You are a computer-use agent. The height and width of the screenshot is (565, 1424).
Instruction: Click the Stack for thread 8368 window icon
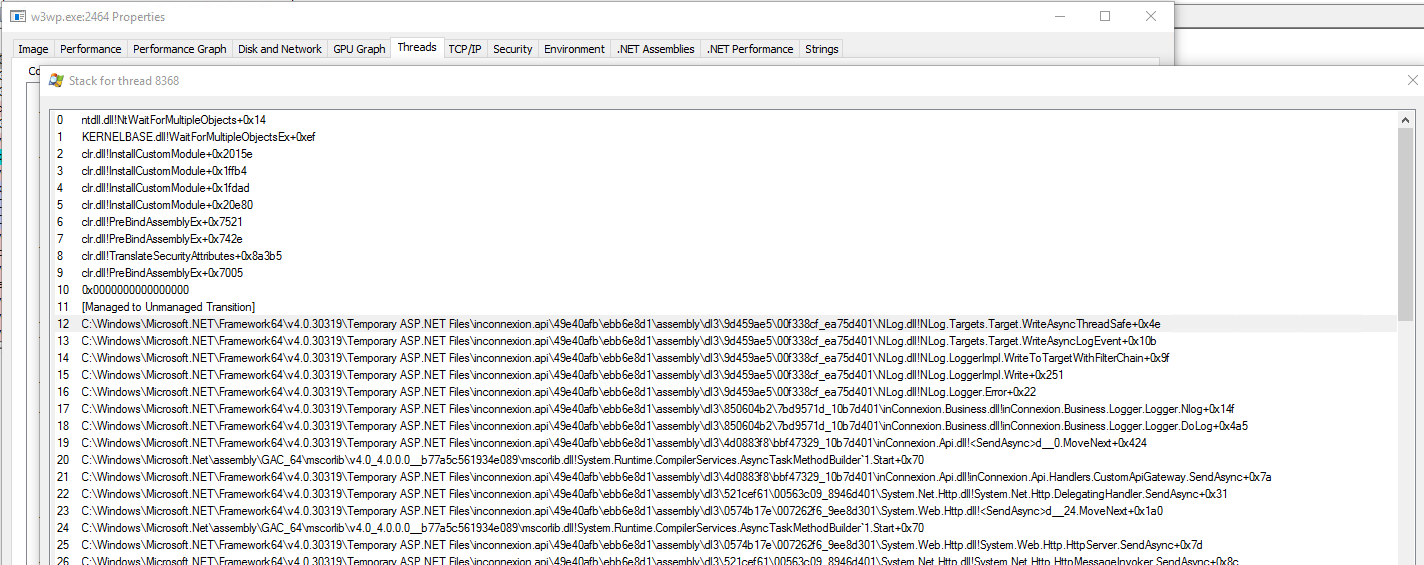(57, 80)
